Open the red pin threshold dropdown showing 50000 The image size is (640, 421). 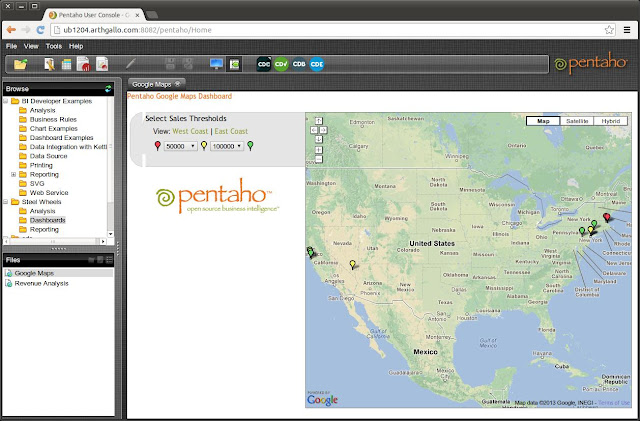(x=180, y=146)
